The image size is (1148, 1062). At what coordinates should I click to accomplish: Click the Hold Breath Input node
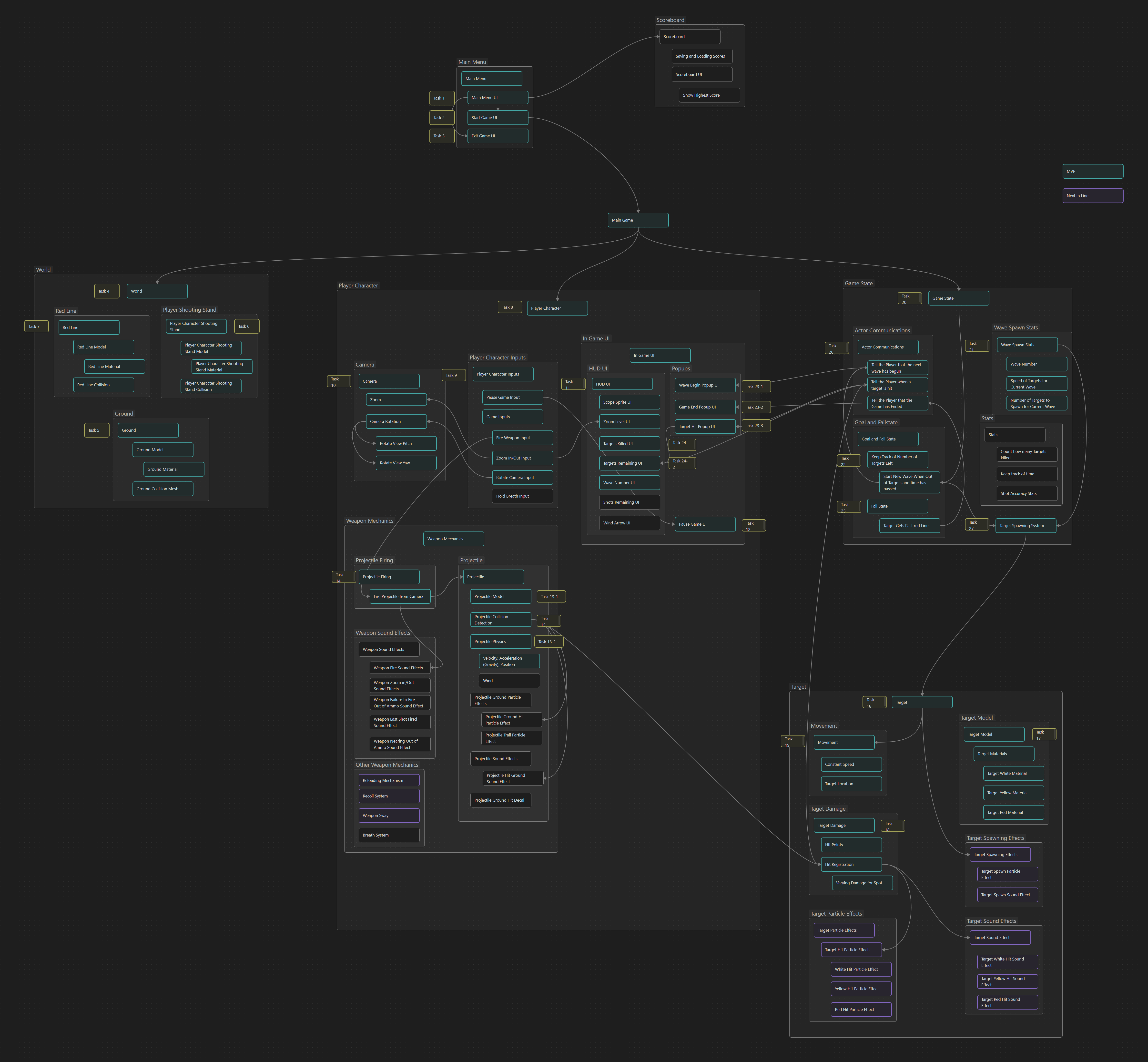(522, 496)
